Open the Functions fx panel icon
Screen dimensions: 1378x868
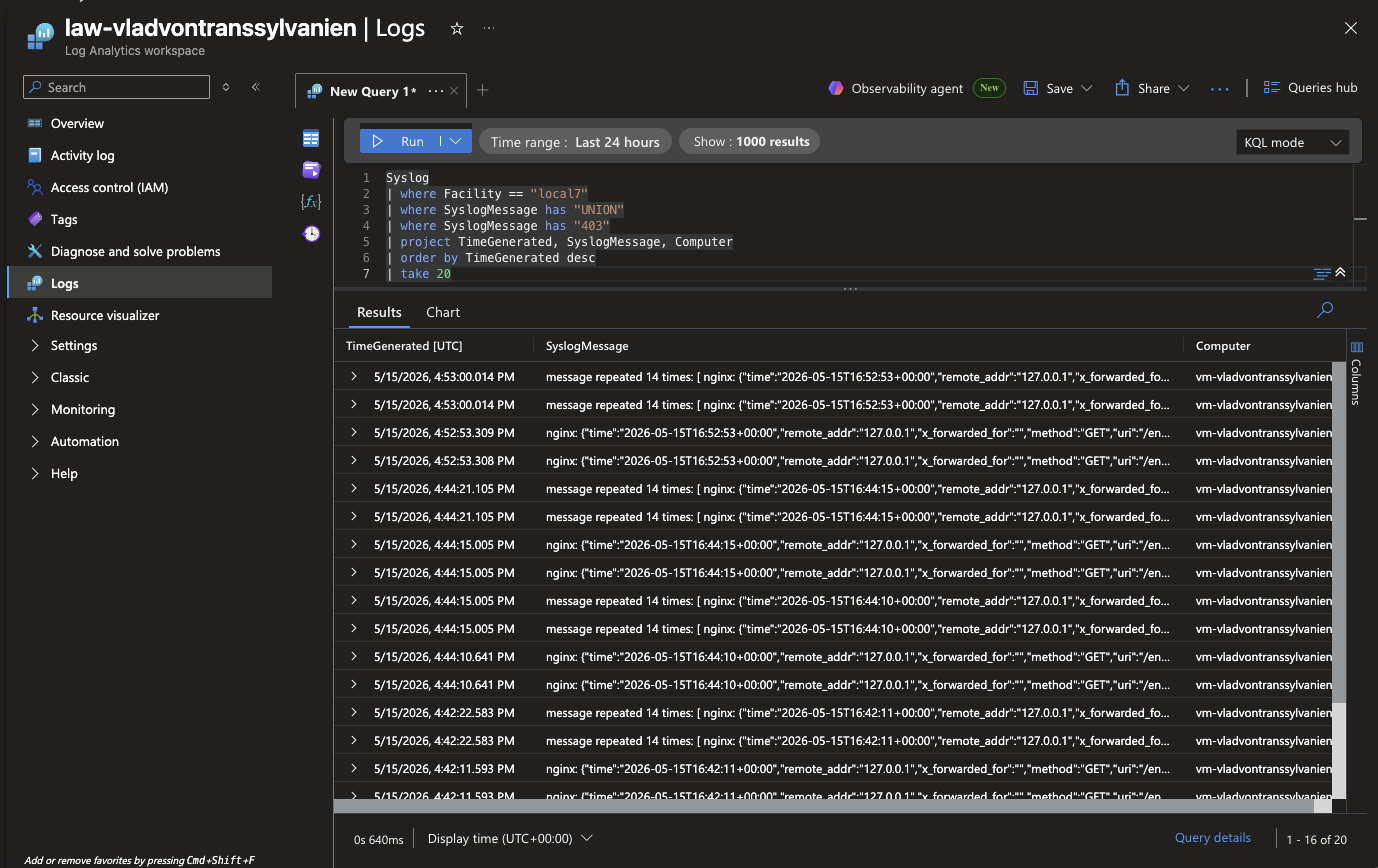pos(311,201)
